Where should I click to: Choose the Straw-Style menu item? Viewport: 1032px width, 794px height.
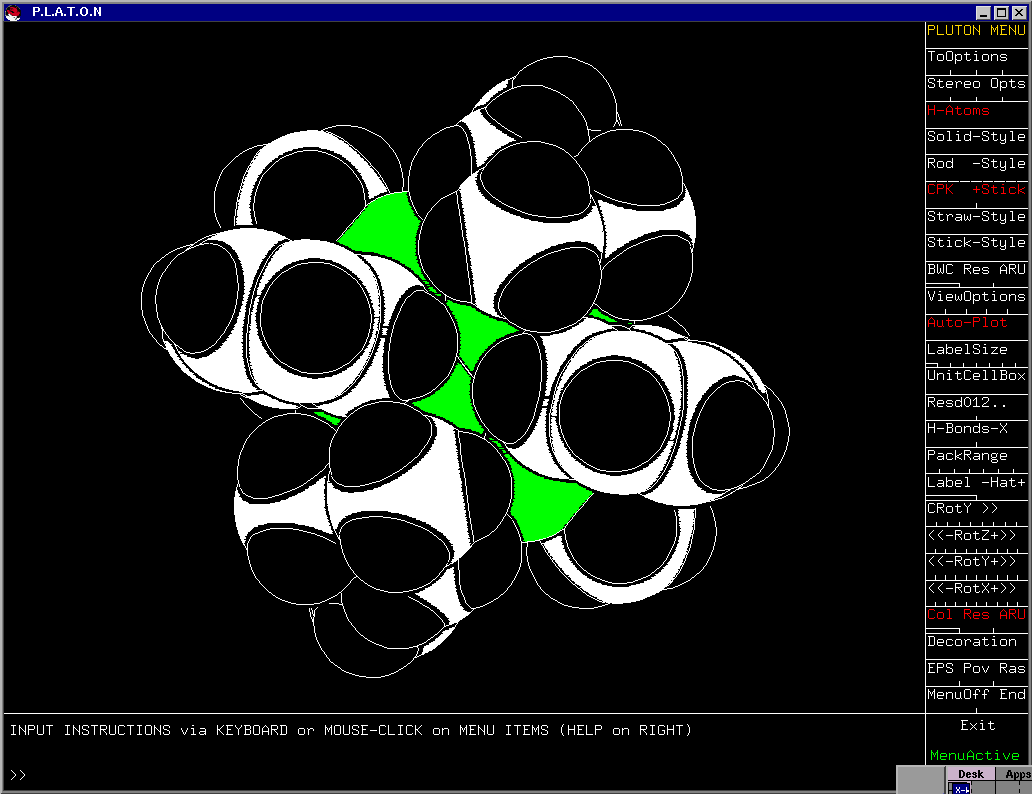(976, 217)
